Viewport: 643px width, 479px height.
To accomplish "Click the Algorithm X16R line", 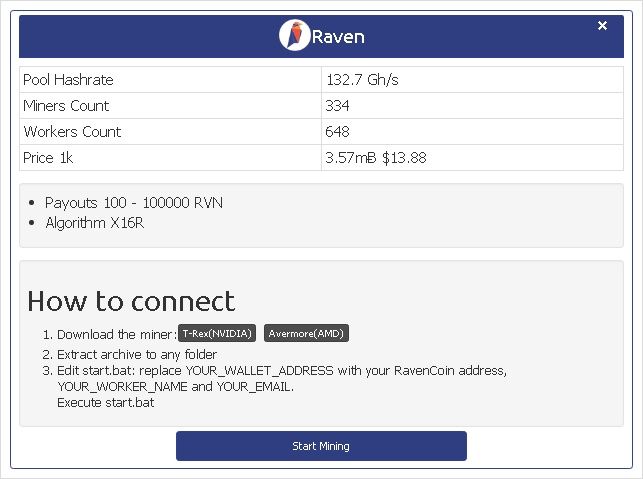I will [x=94, y=223].
